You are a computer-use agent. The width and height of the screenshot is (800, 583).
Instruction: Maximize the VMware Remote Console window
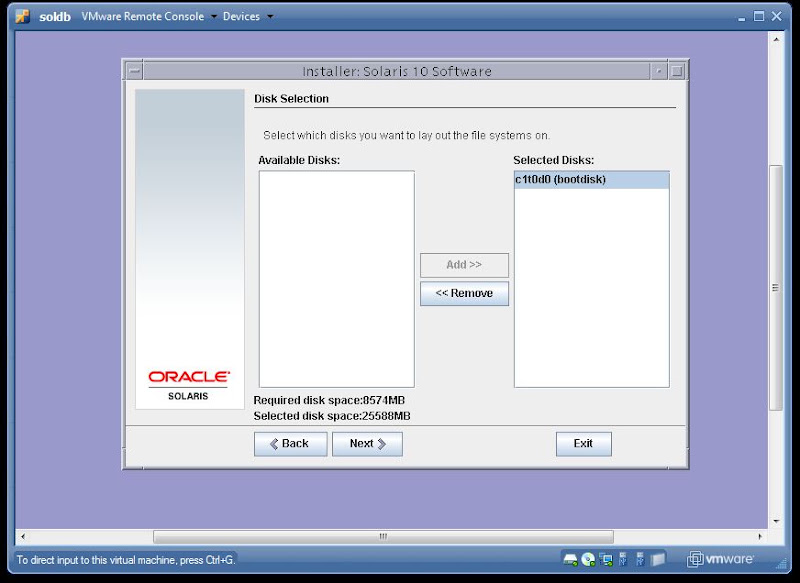[759, 16]
